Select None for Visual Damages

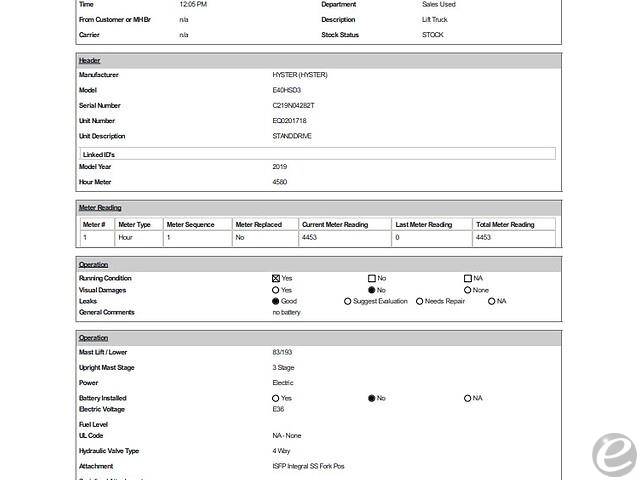pos(468,290)
